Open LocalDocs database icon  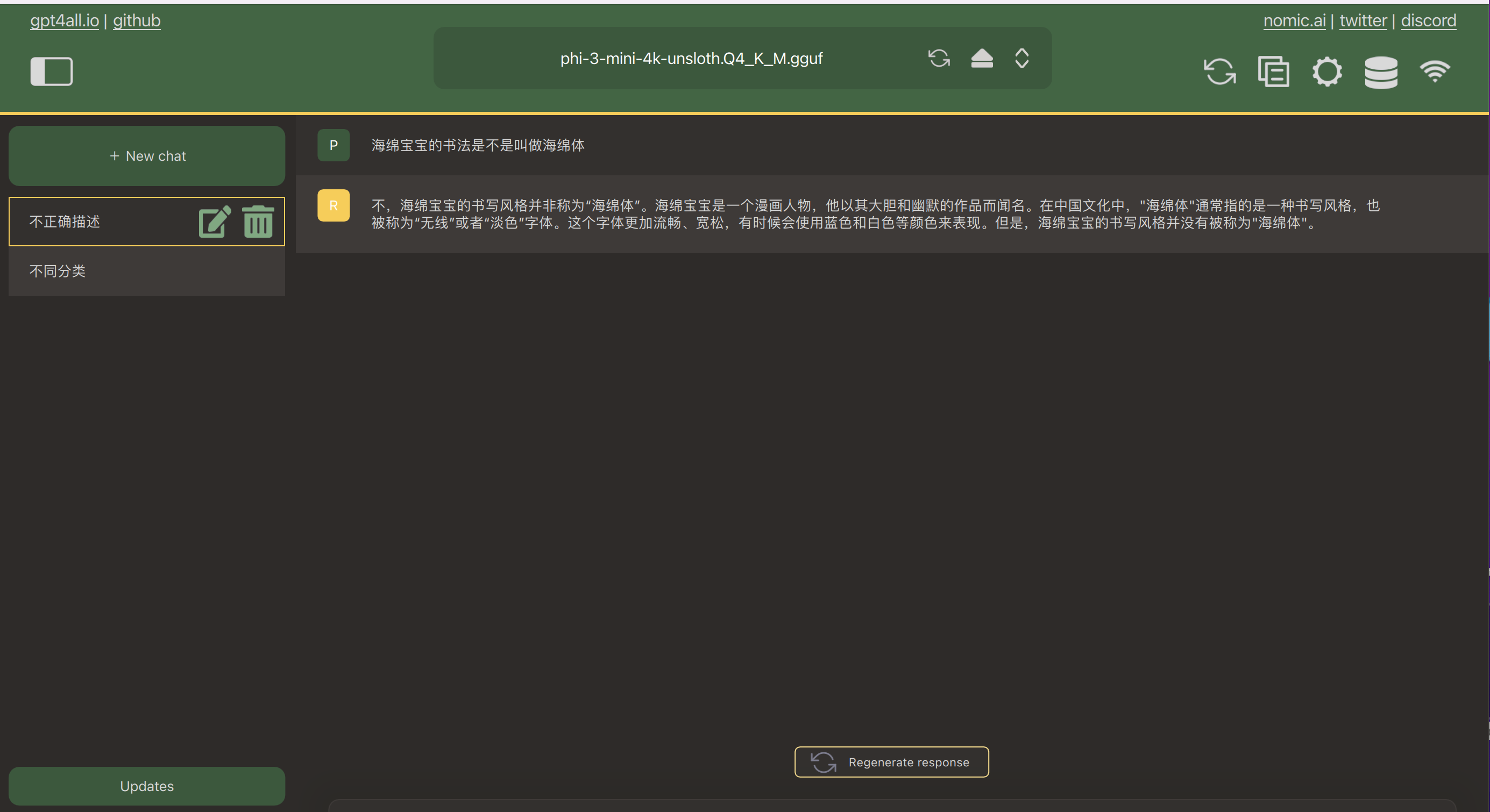coord(1381,72)
